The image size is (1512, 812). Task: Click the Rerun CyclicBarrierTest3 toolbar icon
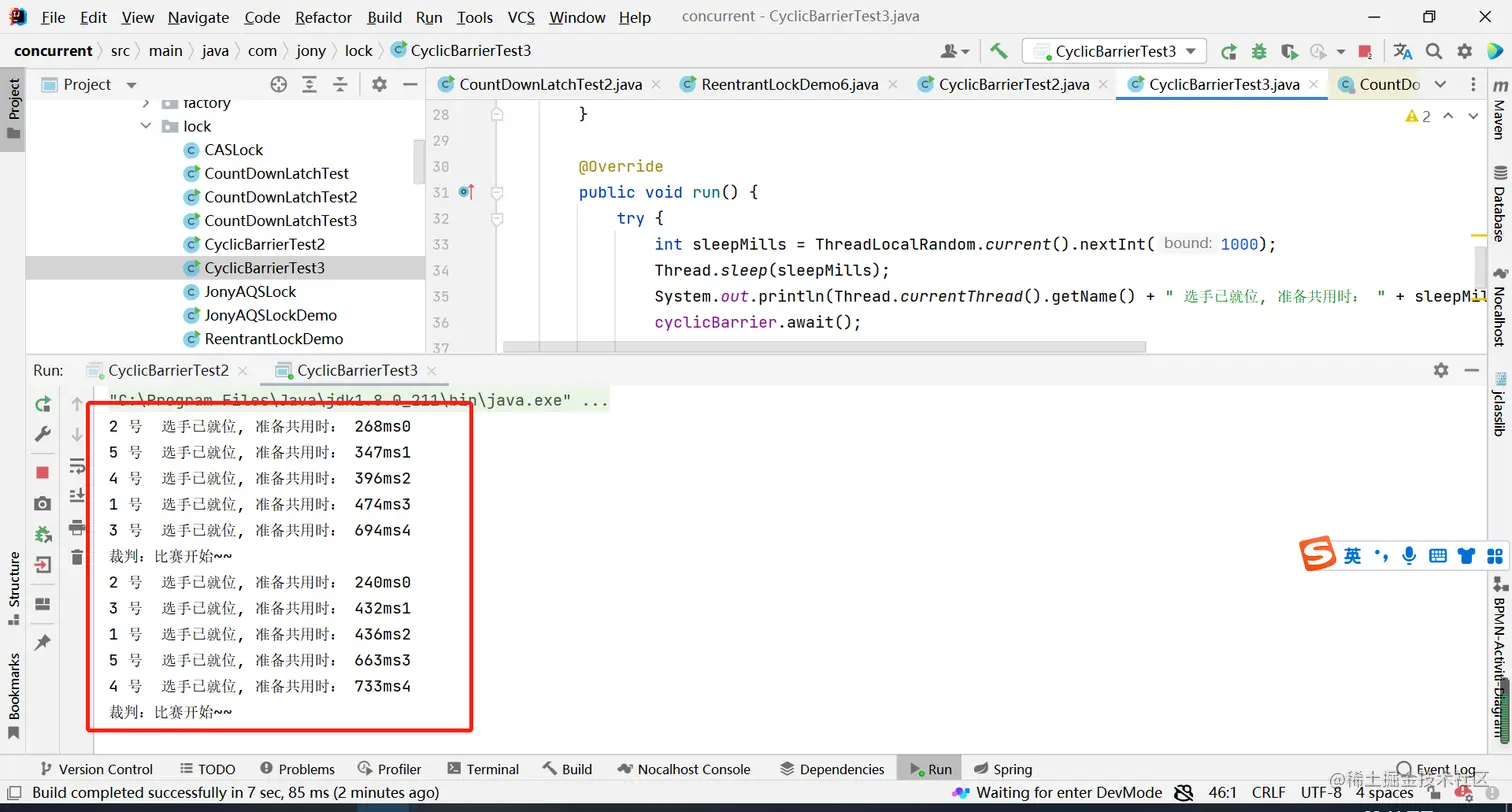click(1228, 51)
